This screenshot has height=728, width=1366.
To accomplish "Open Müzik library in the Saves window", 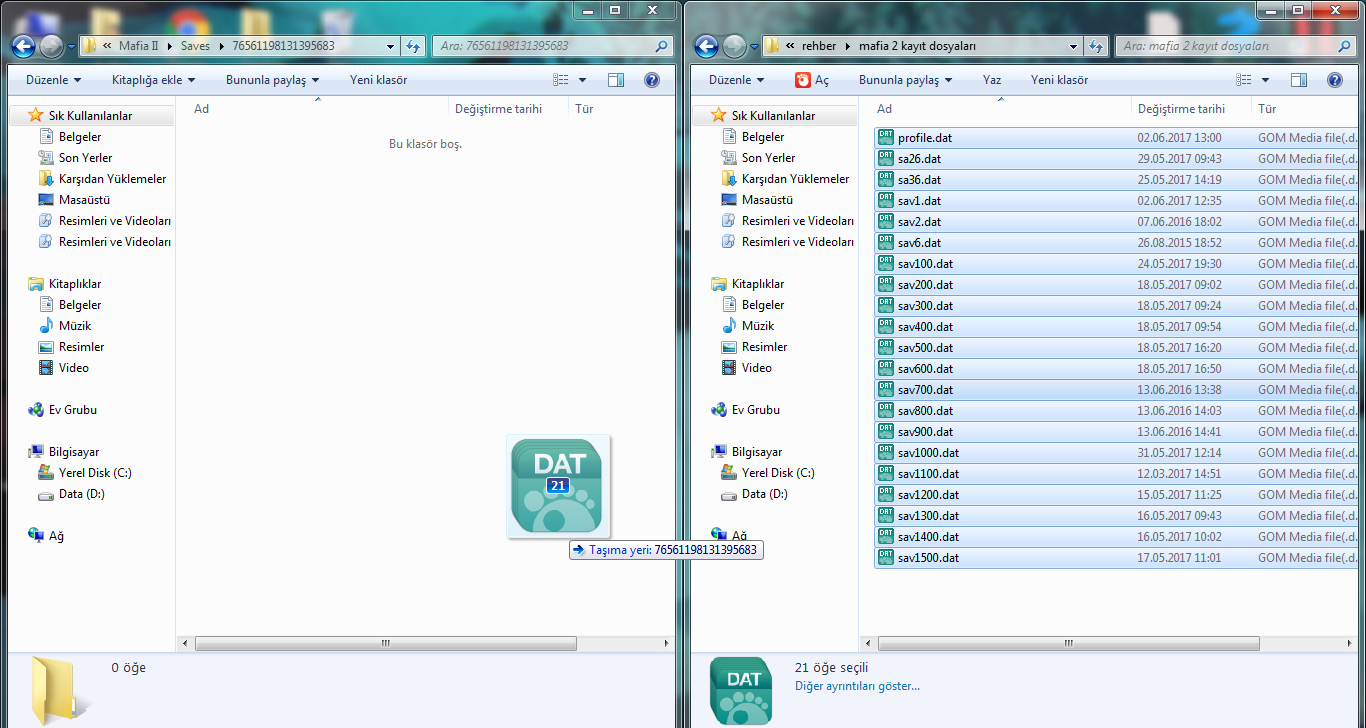I will pyautogui.click(x=75, y=326).
